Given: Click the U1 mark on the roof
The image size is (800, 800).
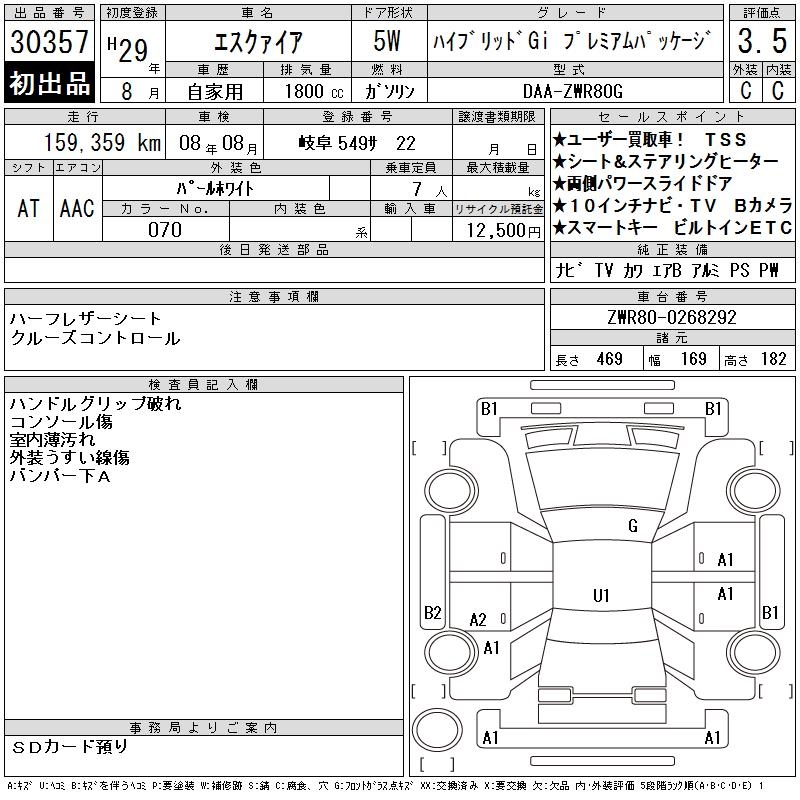Looking at the screenshot, I should (x=601, y=595).
